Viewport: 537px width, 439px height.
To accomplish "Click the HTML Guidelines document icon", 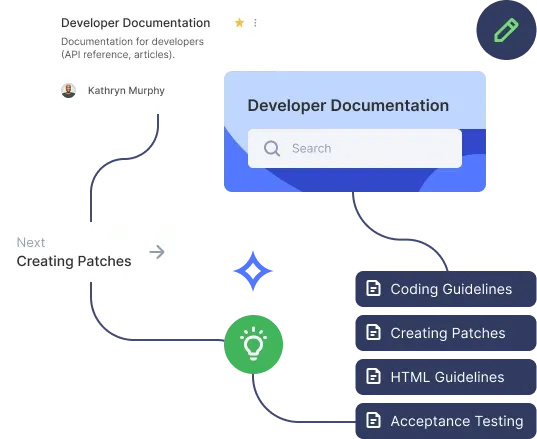I will click(373, 376).
